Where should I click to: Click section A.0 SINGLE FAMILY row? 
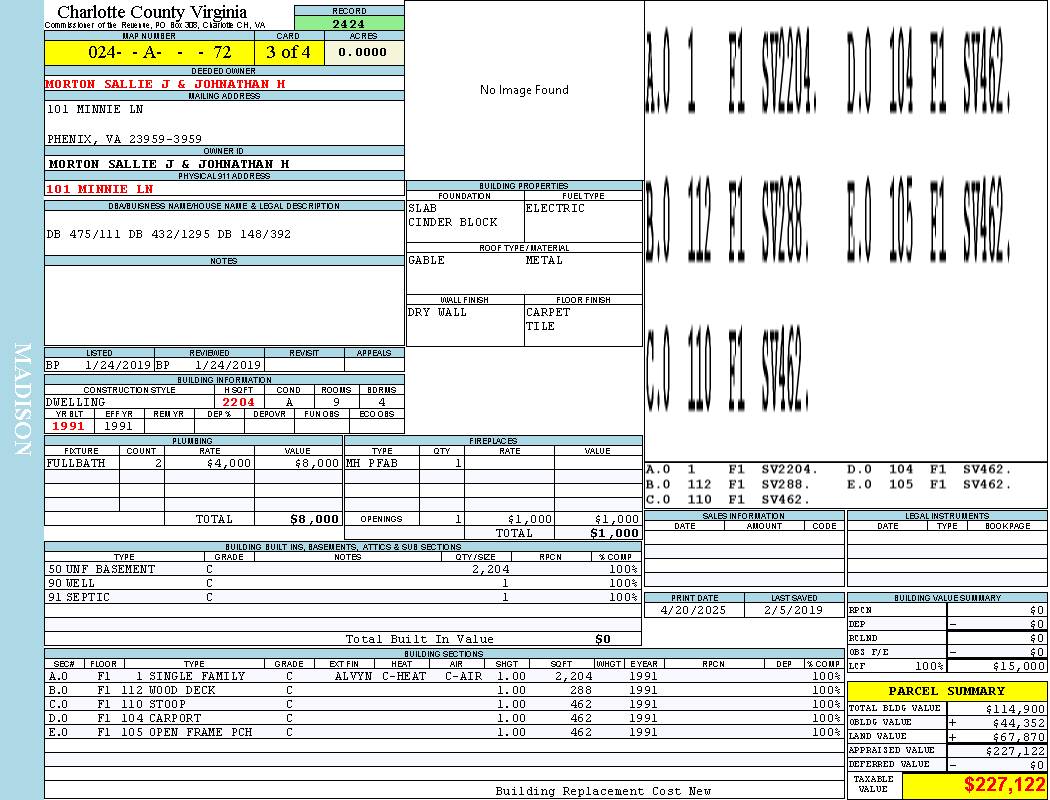[x=445, y=677]
